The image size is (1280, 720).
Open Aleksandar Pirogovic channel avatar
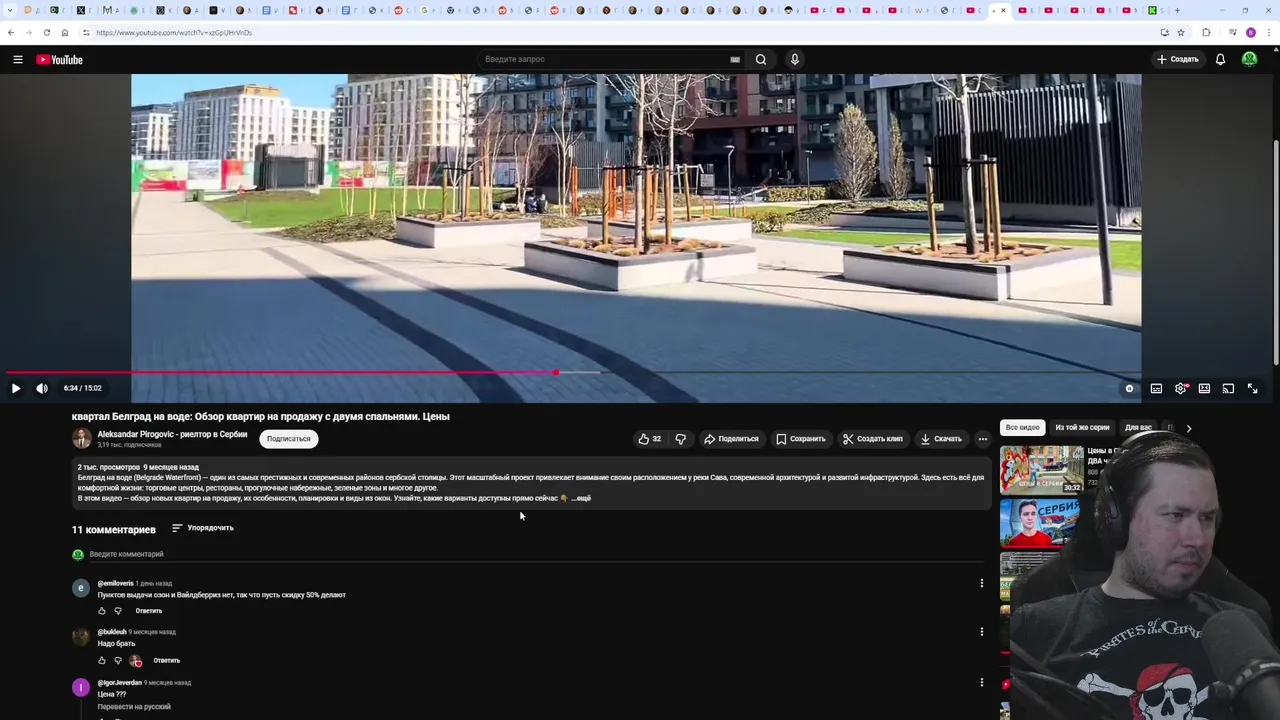tap(81, 438)
